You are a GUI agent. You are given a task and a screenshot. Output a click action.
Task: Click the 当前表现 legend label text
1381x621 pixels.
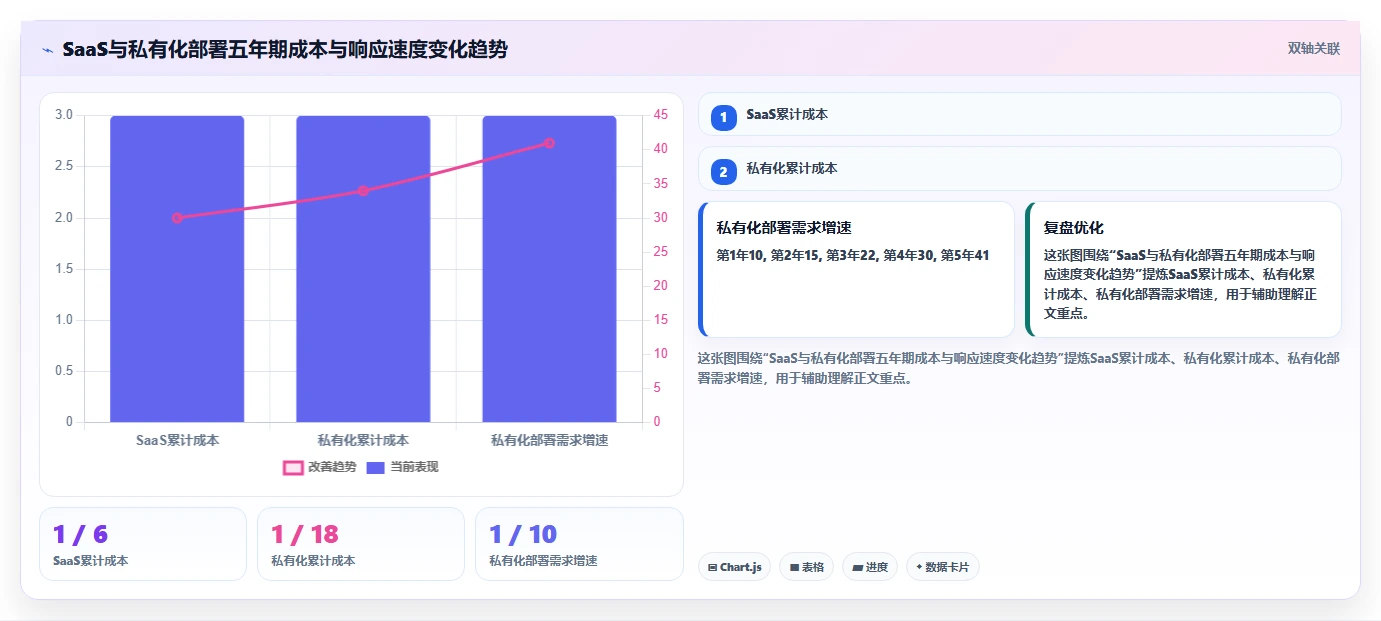click(414, 467)
